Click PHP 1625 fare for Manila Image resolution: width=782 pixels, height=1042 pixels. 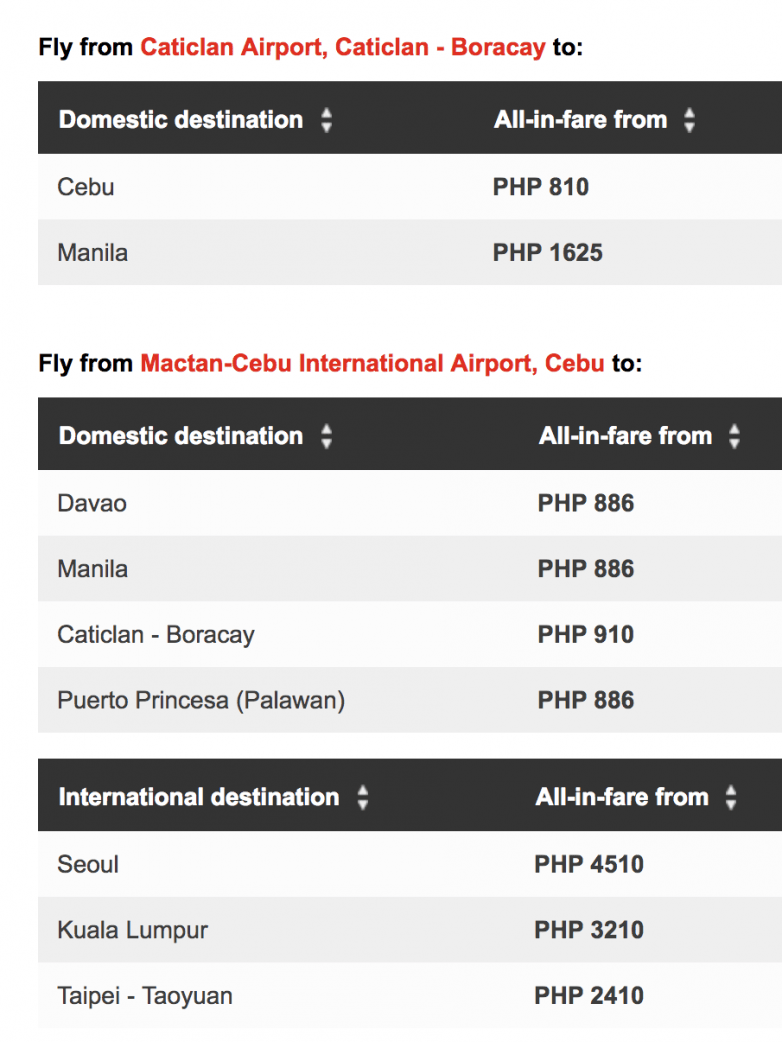pyautogui.click(x=548, y=253)
